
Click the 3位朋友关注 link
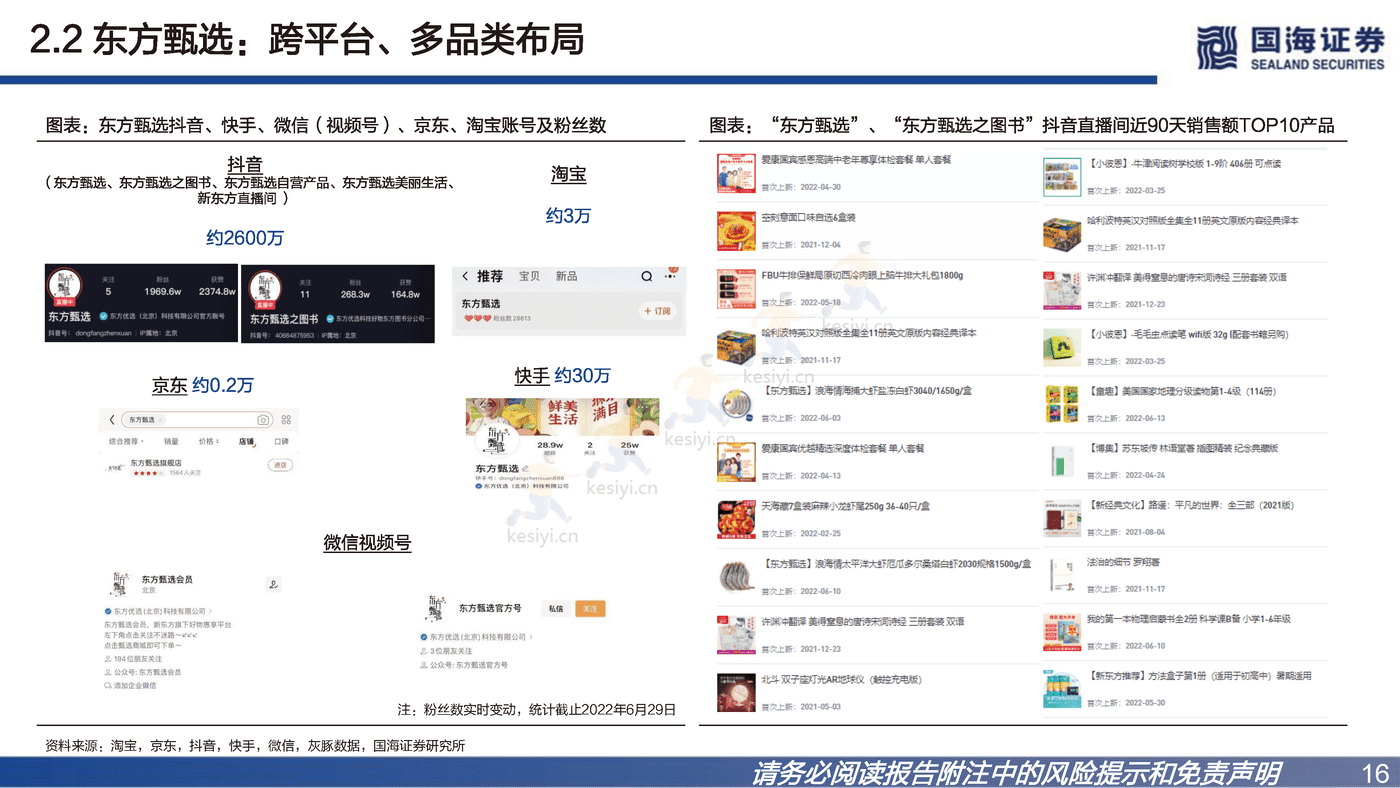click(x=444, y=650)
